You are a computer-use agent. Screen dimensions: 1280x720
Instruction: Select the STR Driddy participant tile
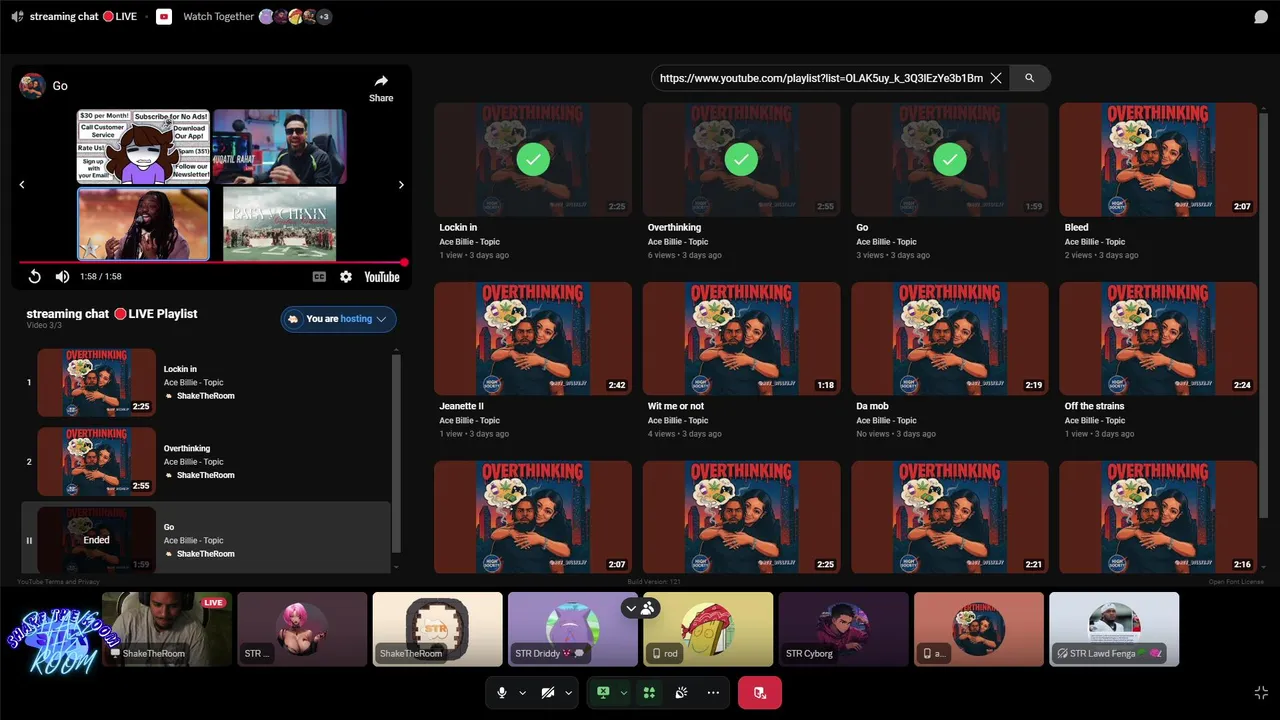573,629
